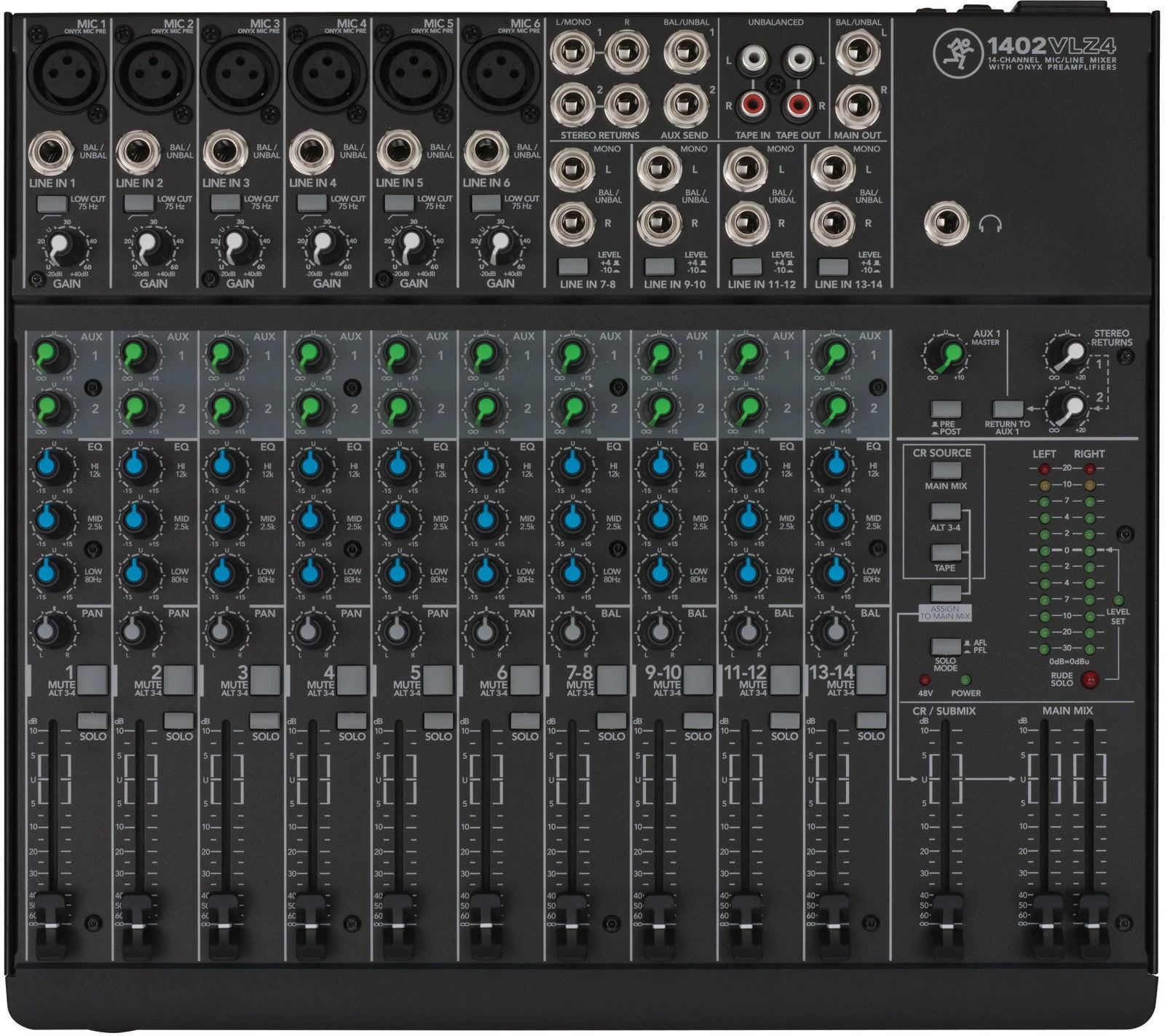This screenshot has width=1165, height=1036.
Task: Toggle the channel 1 MUTE ALT 3-4 switch
Action: coord(92,679)
